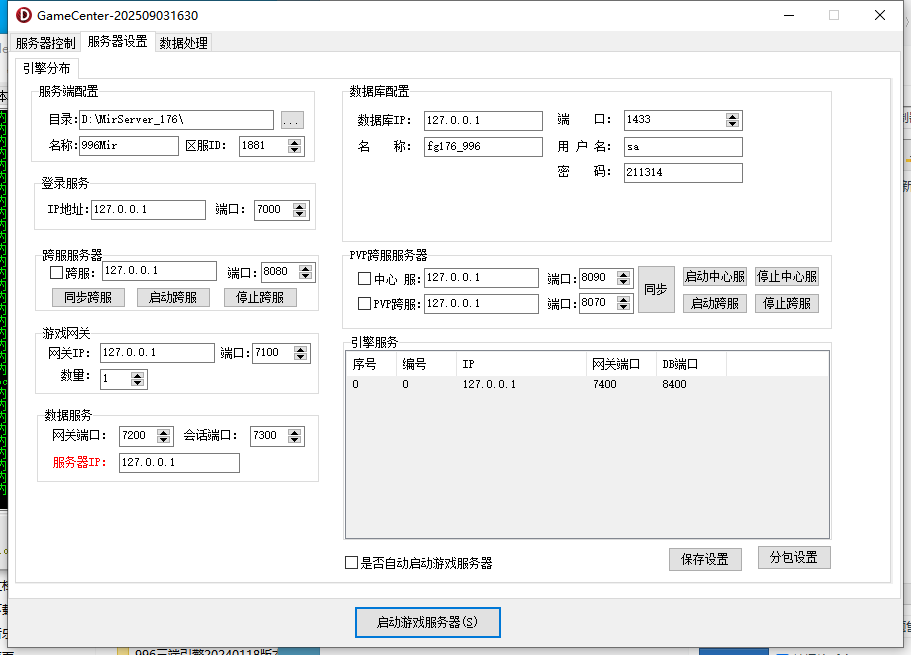Increase the gateway 数量 value
Image resolution: width=911 pixels, height=655 pixels.
(138, 376)
